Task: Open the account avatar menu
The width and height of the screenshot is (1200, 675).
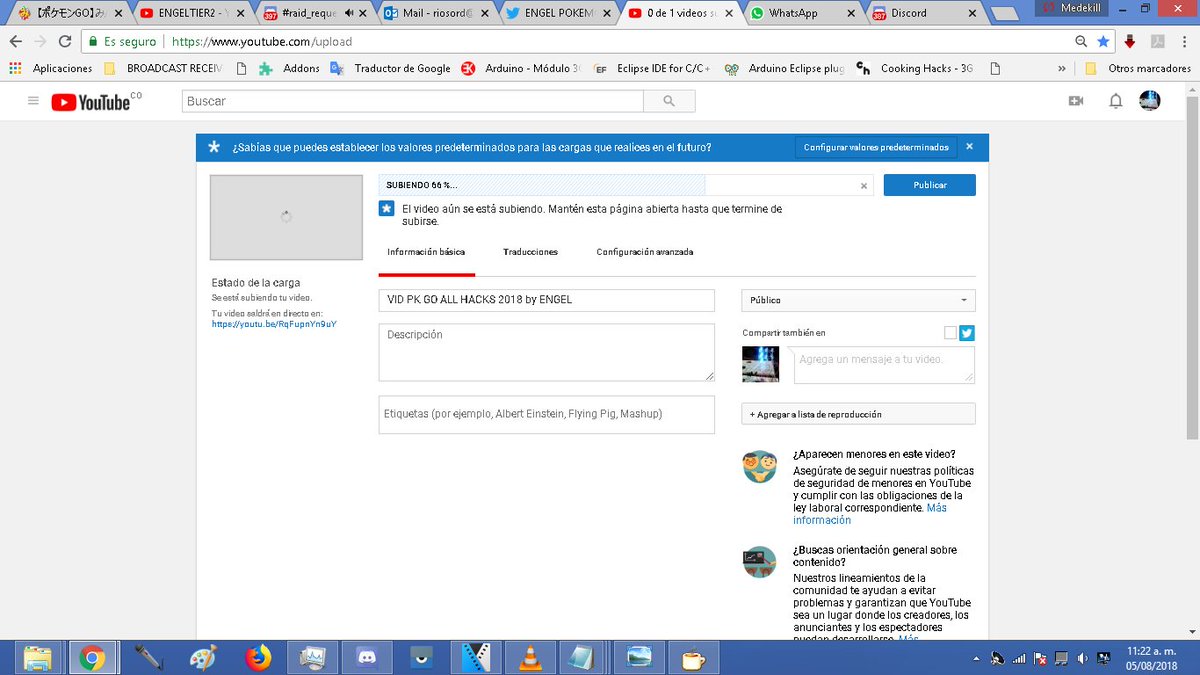Action: [x=1150, y=100]
